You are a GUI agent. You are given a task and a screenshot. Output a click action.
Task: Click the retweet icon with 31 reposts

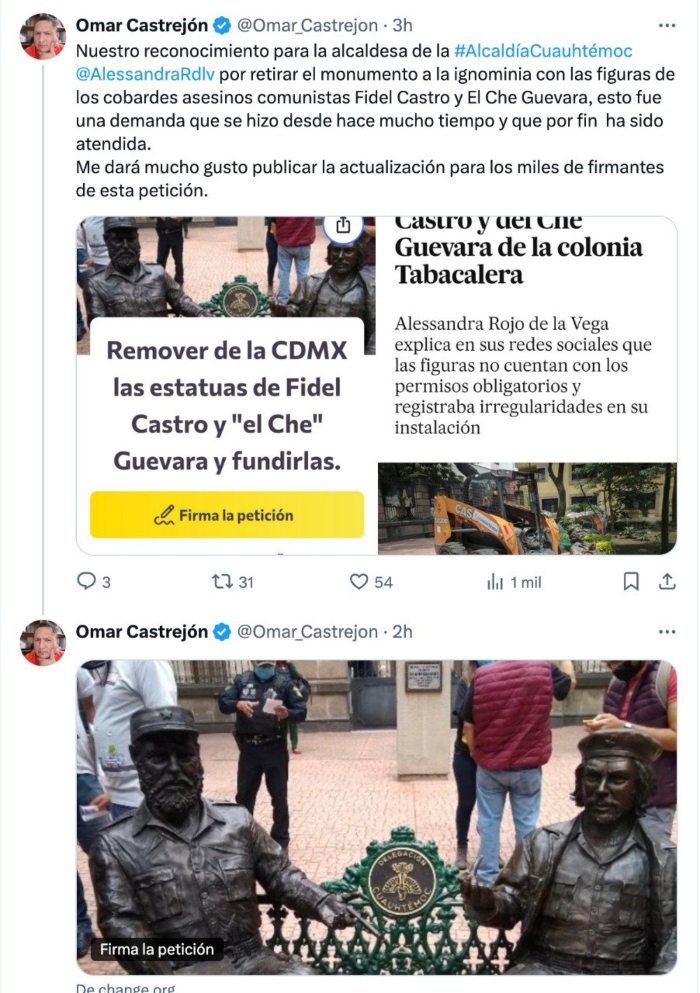[222, 581]
